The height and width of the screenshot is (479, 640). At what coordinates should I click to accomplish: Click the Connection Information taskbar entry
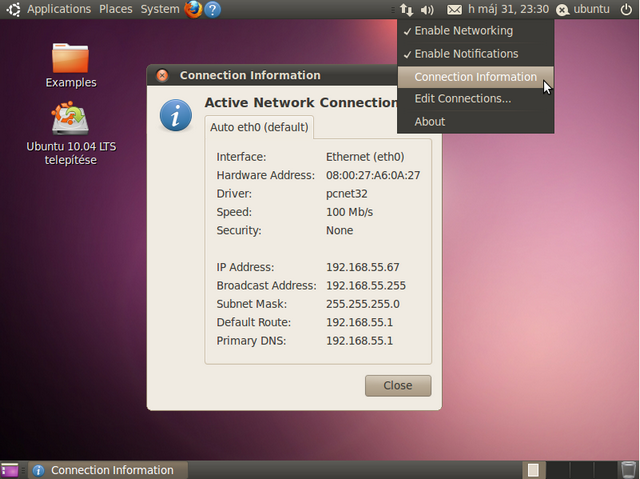pos(103,470)
